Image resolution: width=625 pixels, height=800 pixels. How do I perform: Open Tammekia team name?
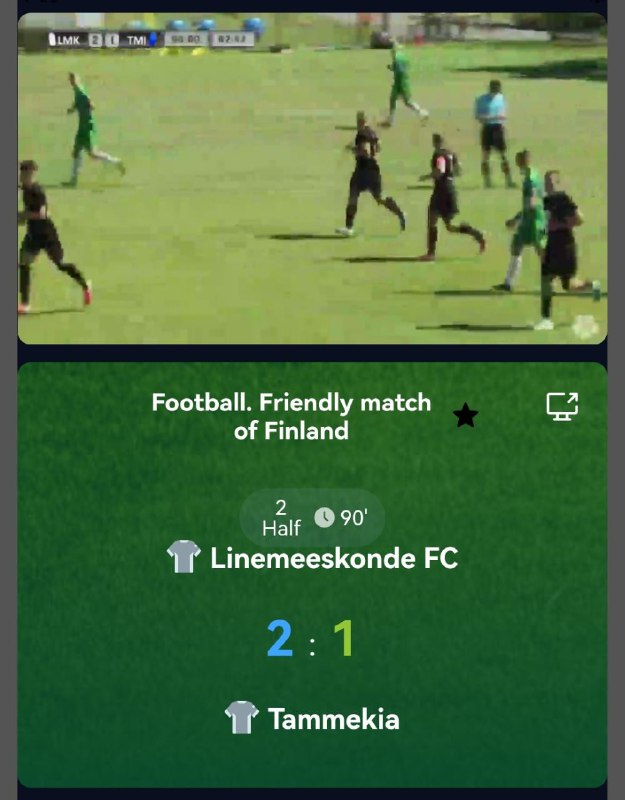point(334,719)
